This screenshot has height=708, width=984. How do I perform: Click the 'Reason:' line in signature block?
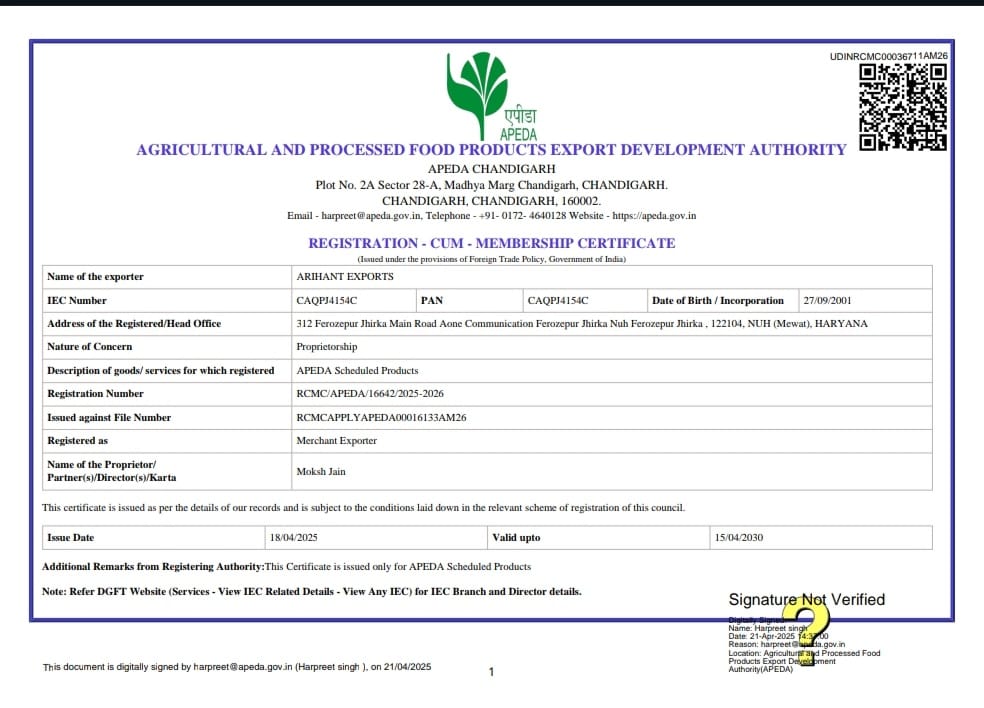(x=786, y=645)
